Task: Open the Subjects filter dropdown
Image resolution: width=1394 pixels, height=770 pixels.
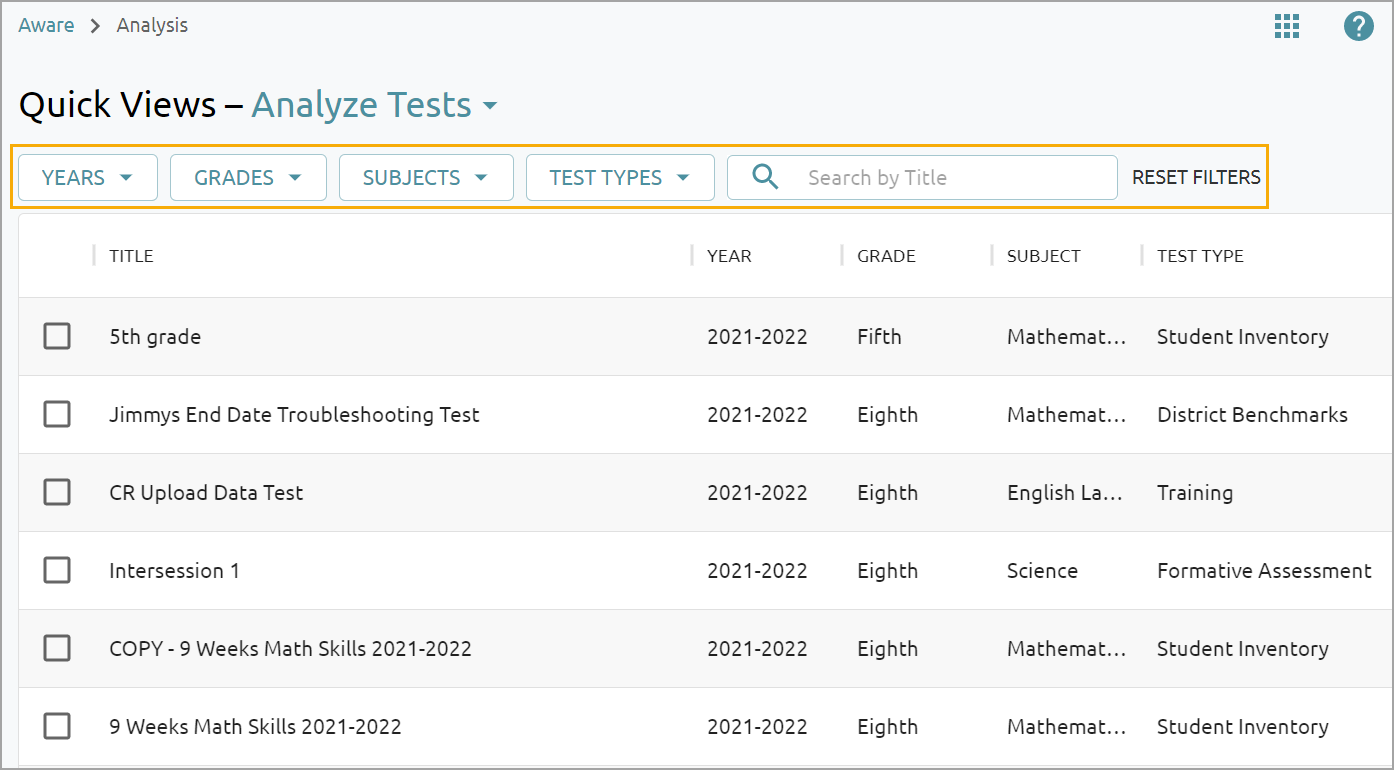Action: click(426, 178)
